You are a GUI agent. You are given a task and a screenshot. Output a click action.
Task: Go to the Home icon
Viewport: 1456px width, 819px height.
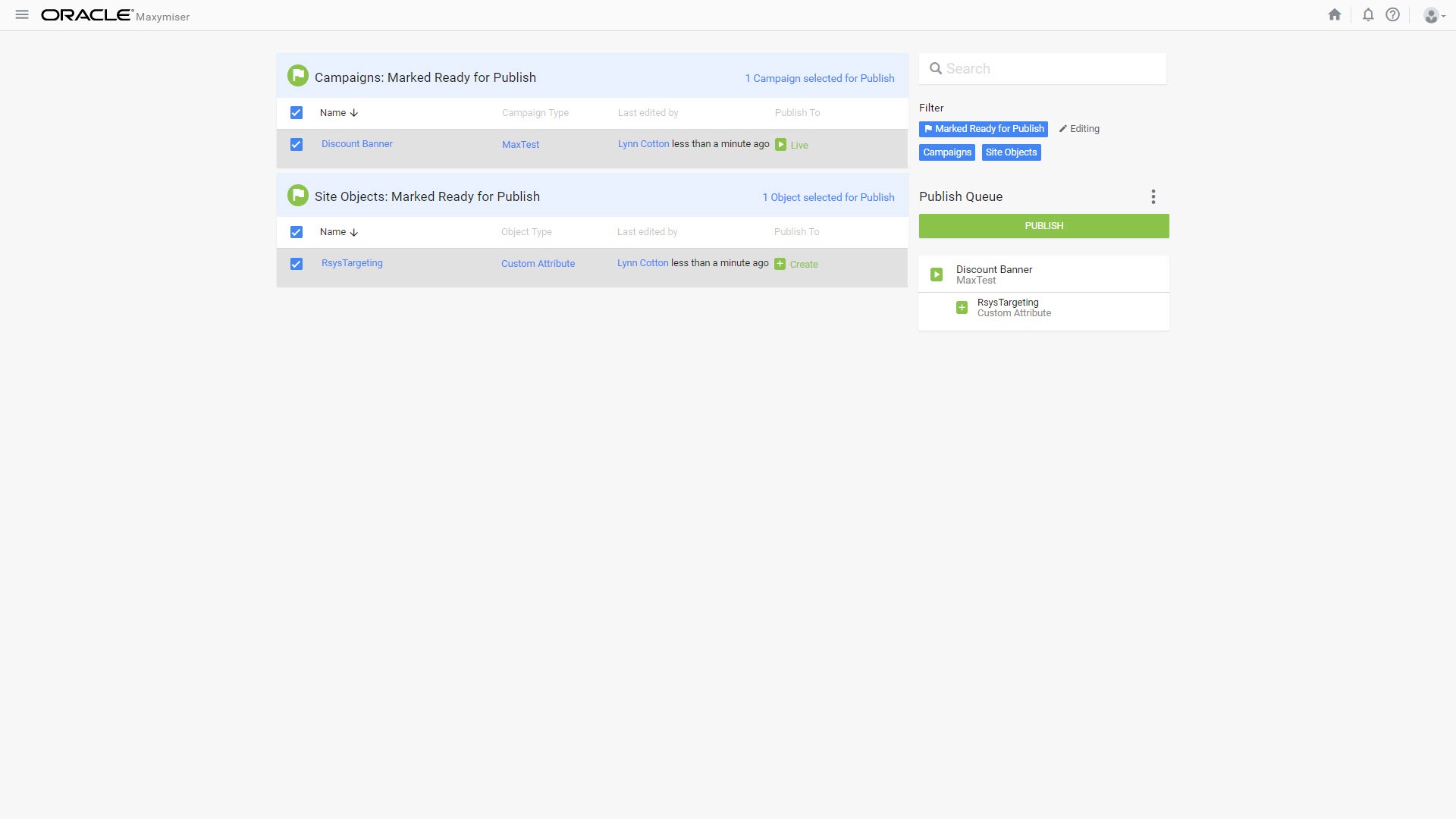coord(1335,15)
